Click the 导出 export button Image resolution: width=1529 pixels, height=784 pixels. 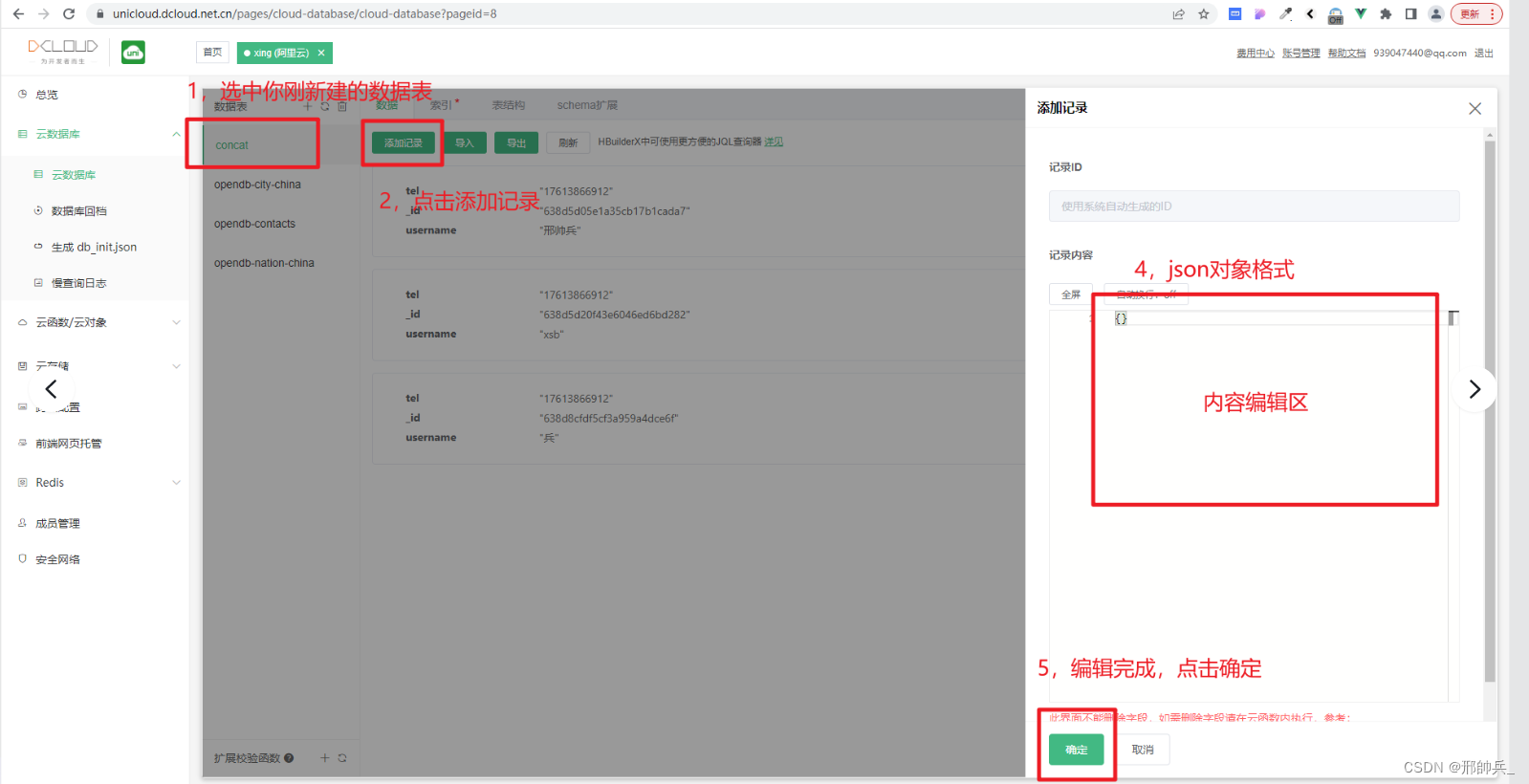point(516,142)
